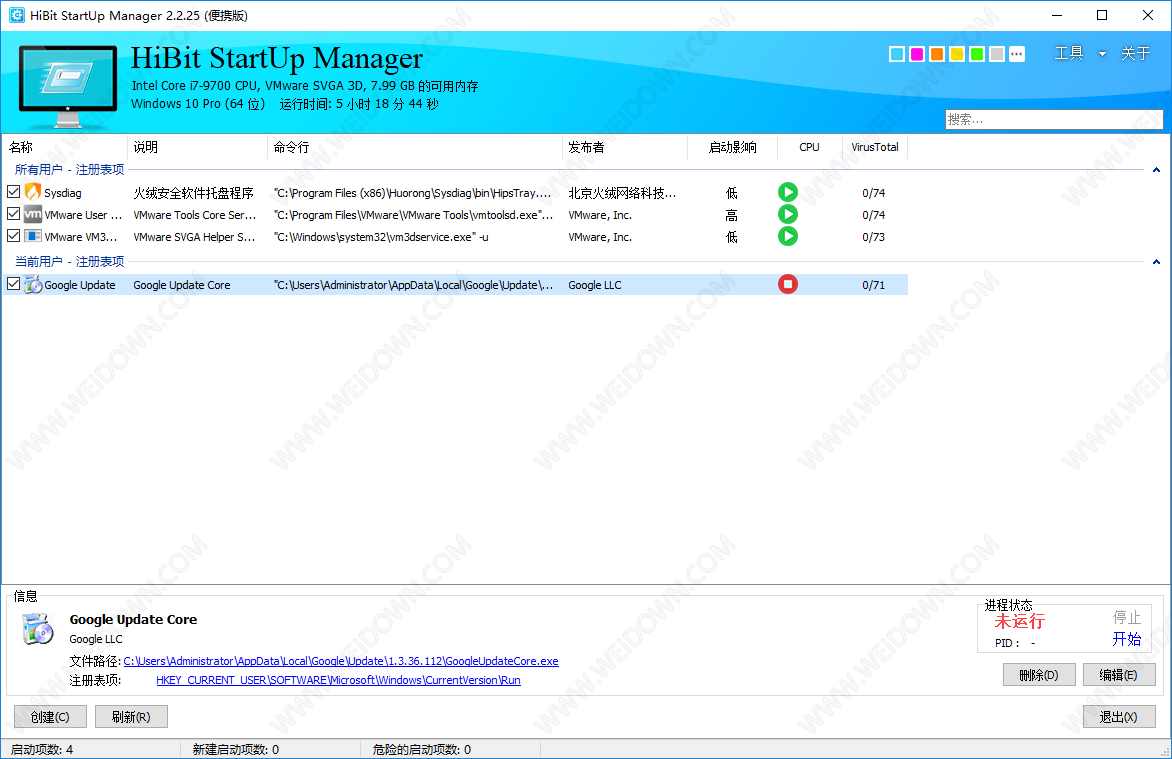Open the 工具 menu

click(x=1069, y=53)
